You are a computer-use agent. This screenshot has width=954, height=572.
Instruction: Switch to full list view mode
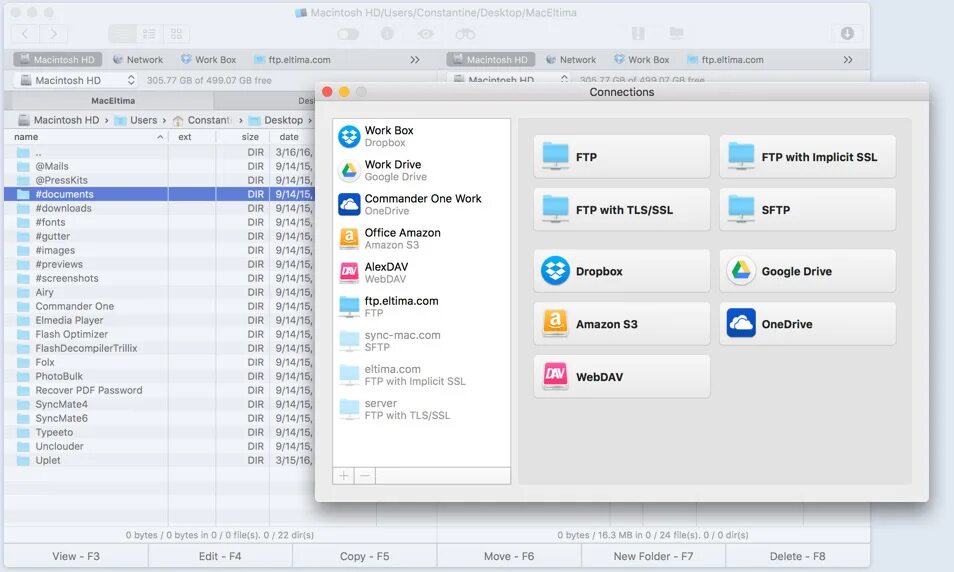coord(122,33)
